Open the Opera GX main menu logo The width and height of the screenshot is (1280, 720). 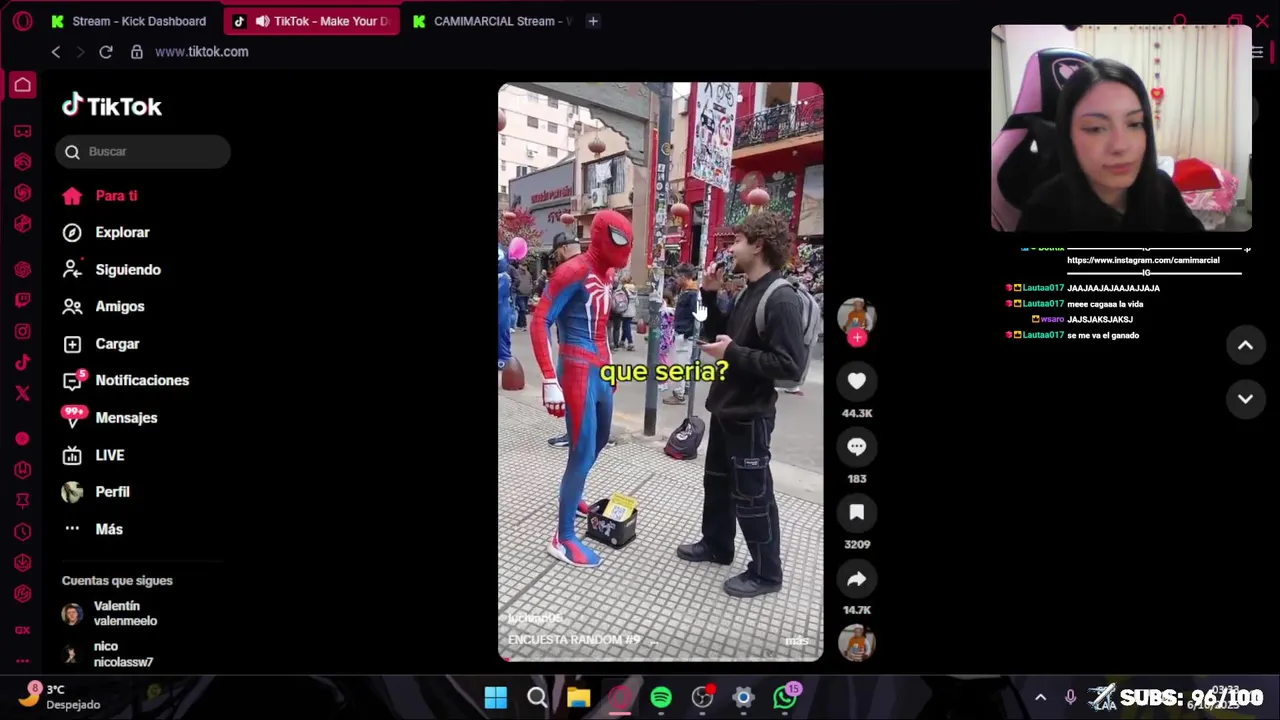pyautogui.click(x=22, y=21)
